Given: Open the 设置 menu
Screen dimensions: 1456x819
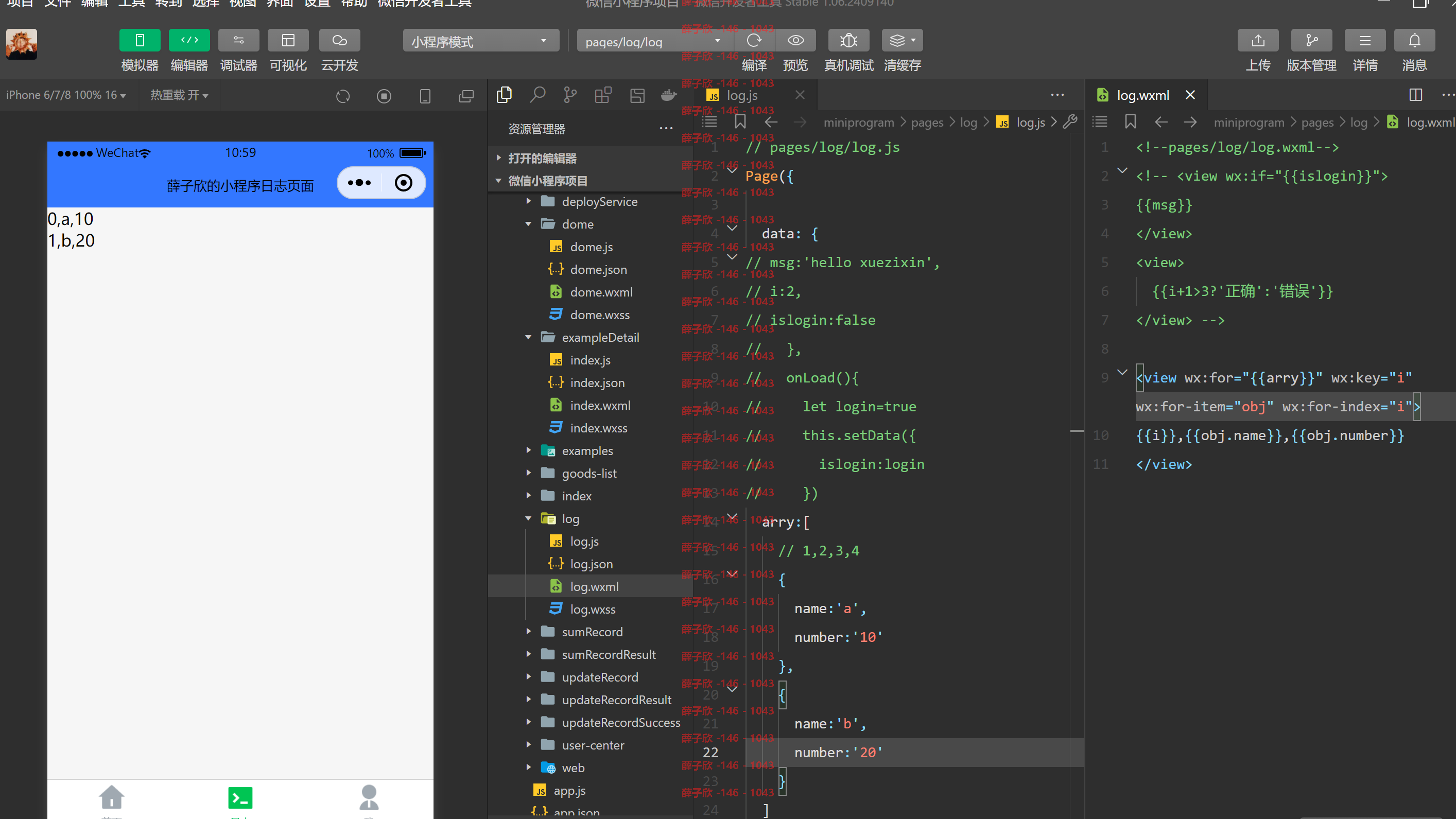Looking at the screenshot, I should coord(317,4).
